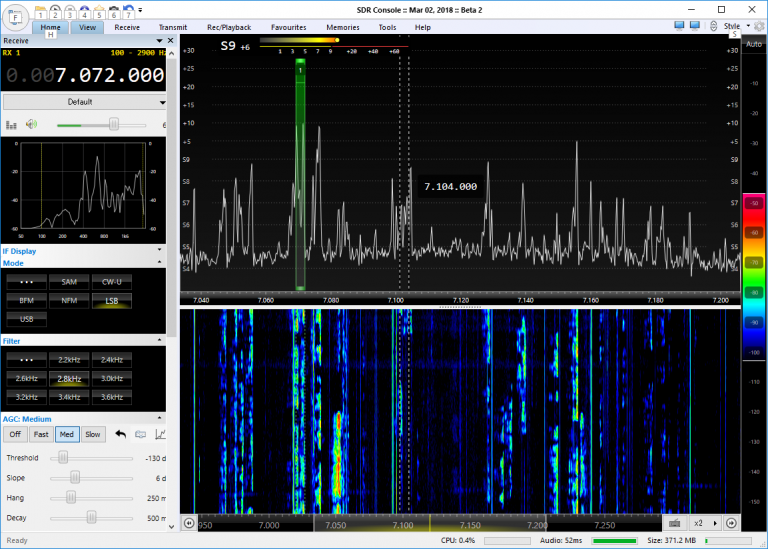This screenshot has width=768, height=549.
Task: Click the AGC graph icon
Action: [160, 434]
